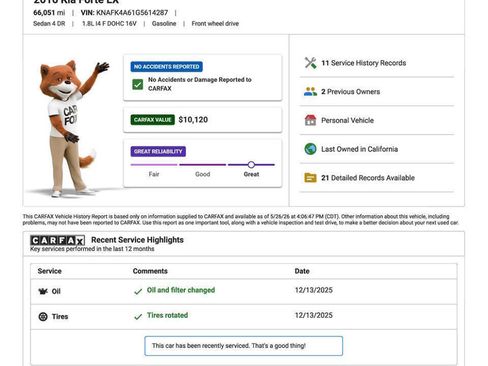Click the 1.8L I4 F DOHC 16V engine text

[109, 24]
